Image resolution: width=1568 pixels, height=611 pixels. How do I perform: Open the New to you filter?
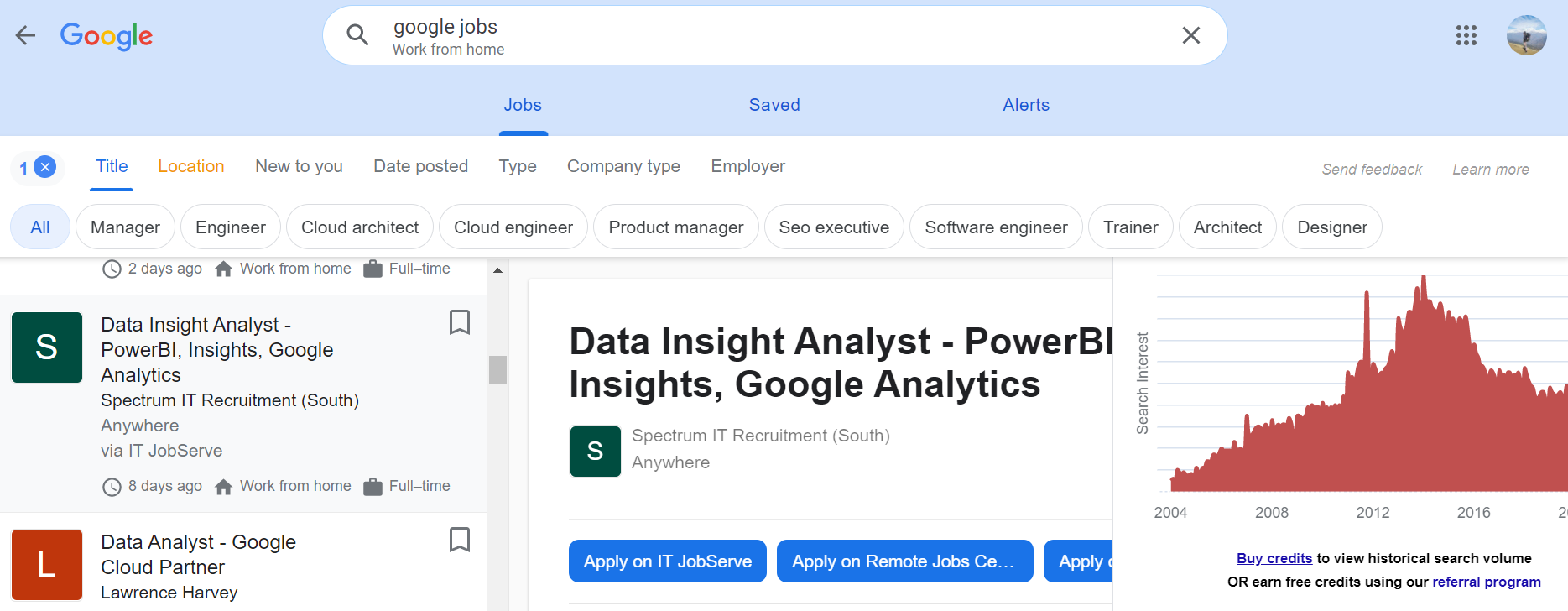(x=300, y=166)
